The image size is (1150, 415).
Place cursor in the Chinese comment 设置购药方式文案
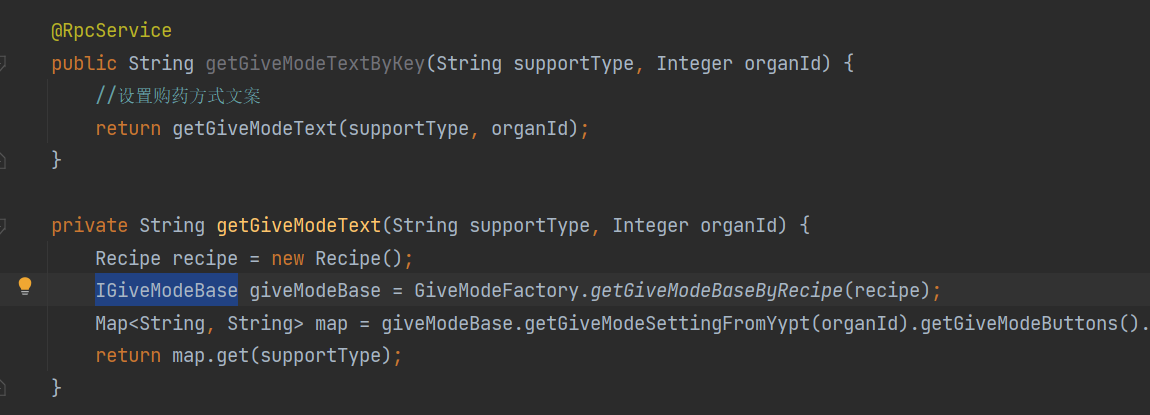(x=190, y=96)
